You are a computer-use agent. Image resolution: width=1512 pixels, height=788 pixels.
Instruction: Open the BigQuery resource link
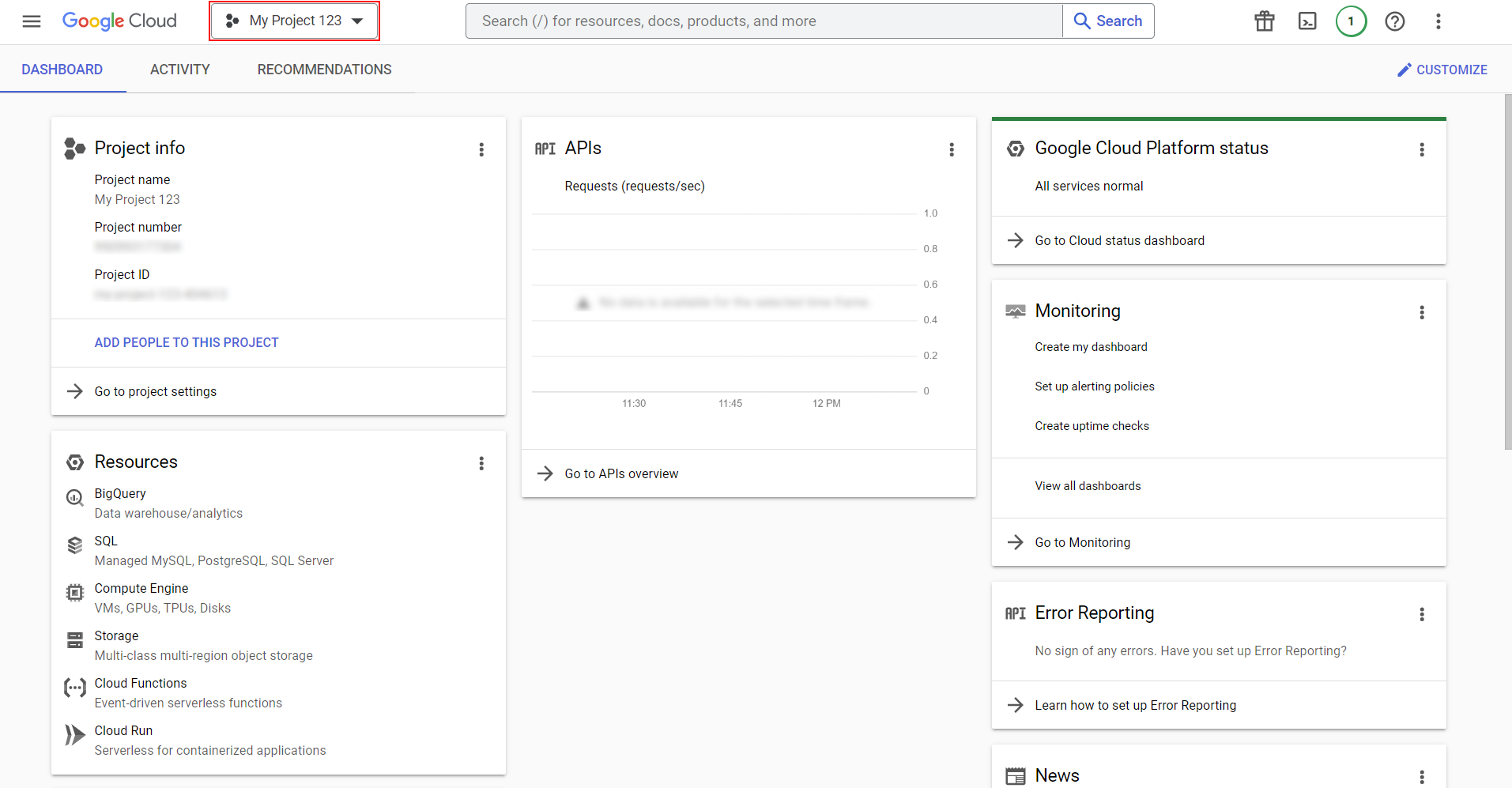[120, 493]
